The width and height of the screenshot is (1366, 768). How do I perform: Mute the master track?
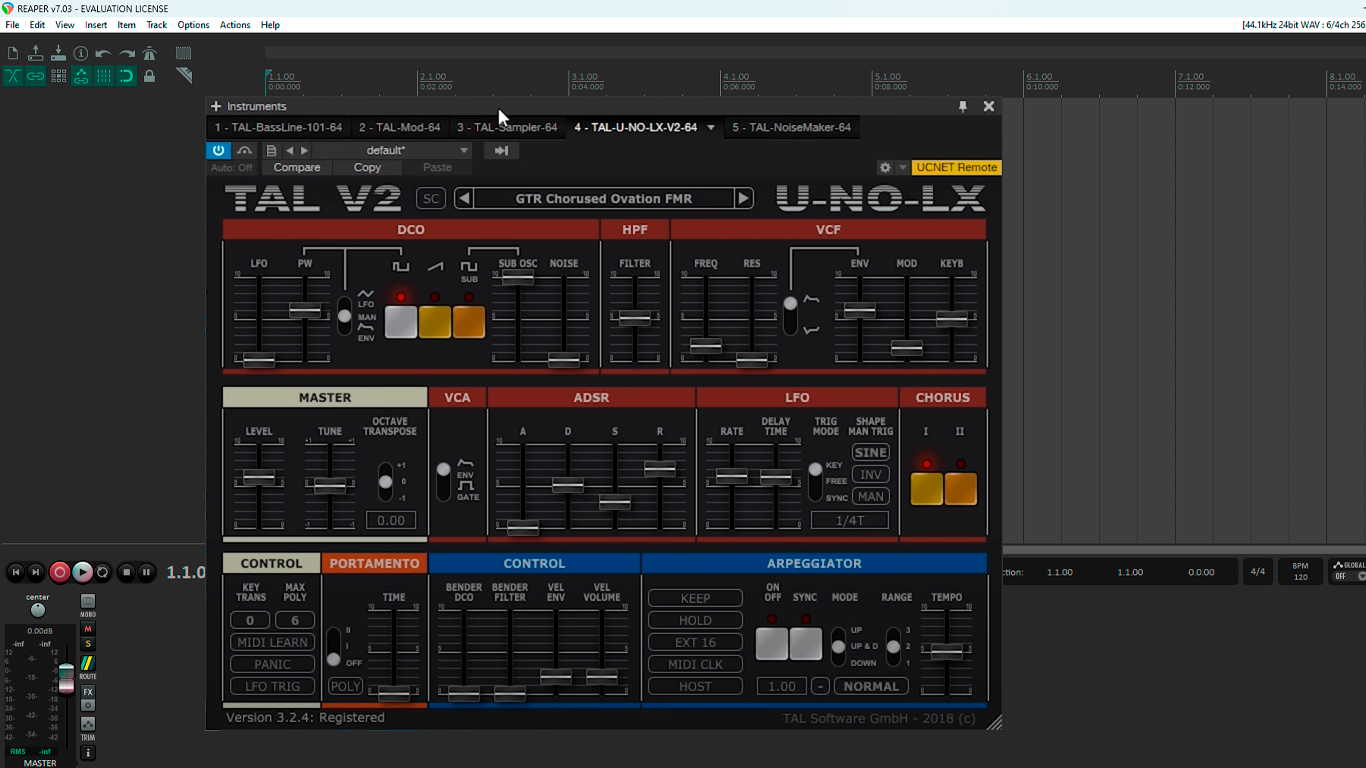[x=88, y=629]
